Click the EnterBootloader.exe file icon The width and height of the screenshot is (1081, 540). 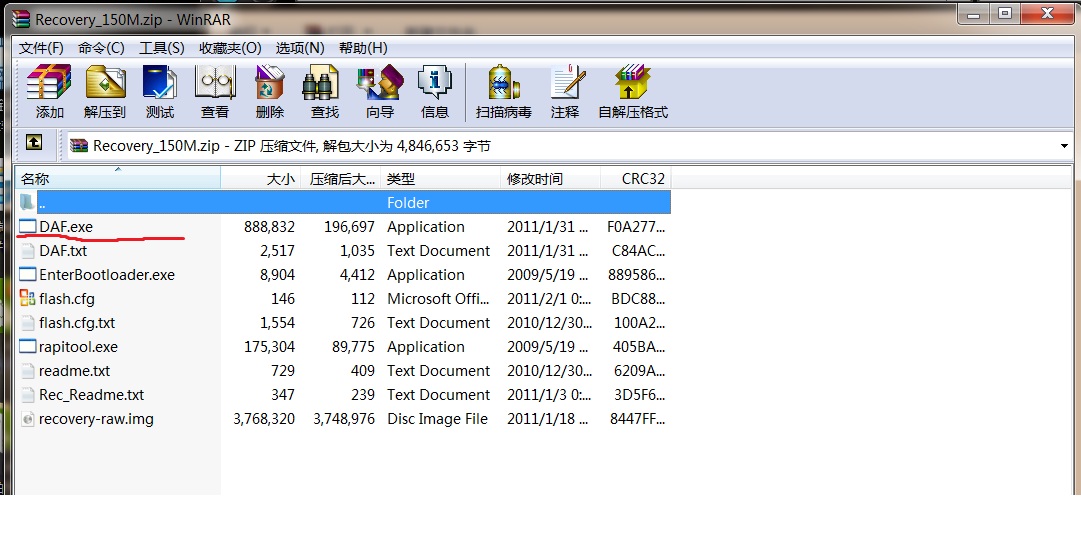point(27,274)
